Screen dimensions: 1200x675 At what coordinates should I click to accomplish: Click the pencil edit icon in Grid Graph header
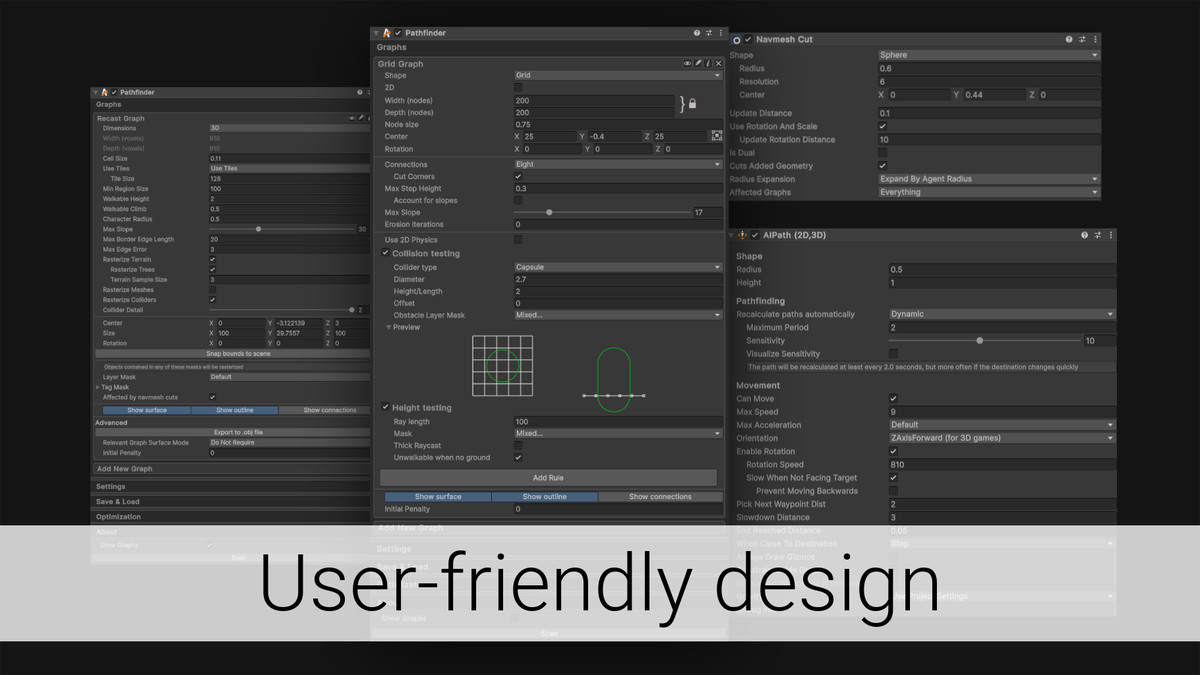click(698, 63)
